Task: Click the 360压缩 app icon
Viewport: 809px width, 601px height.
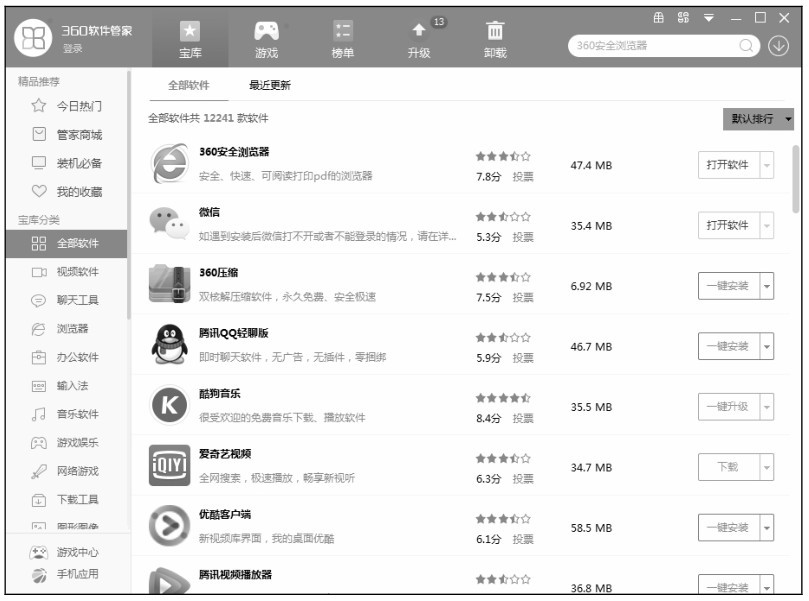Action: [170, 284]
